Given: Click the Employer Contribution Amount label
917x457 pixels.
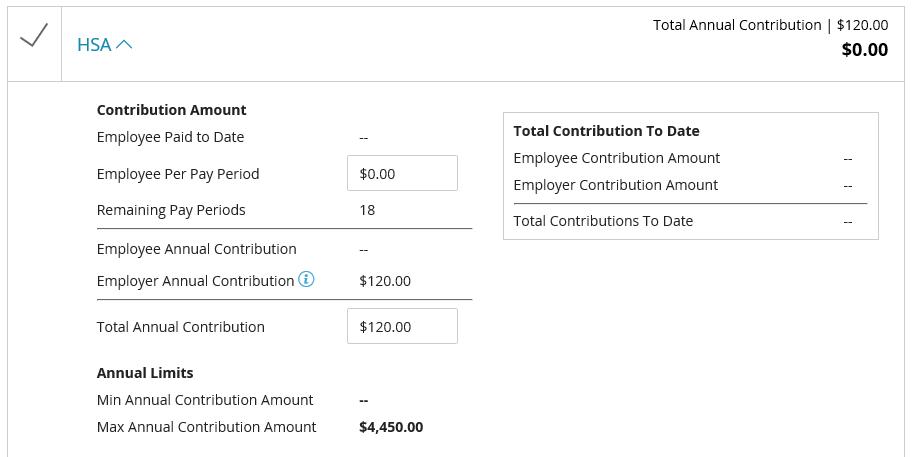Looking at the screenshot, I should click(615, 185).
